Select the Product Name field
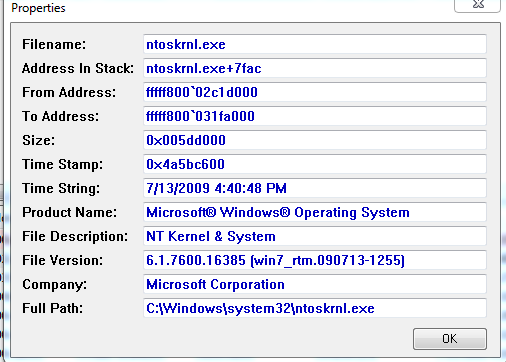Viewport: 506px width, 362px height. (315, 212)
